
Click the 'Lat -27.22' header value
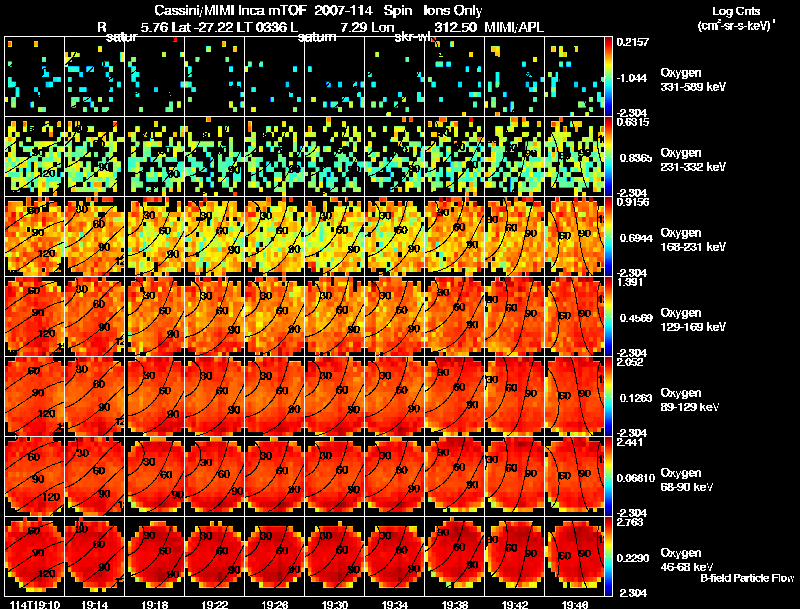[x=204, y=27]
